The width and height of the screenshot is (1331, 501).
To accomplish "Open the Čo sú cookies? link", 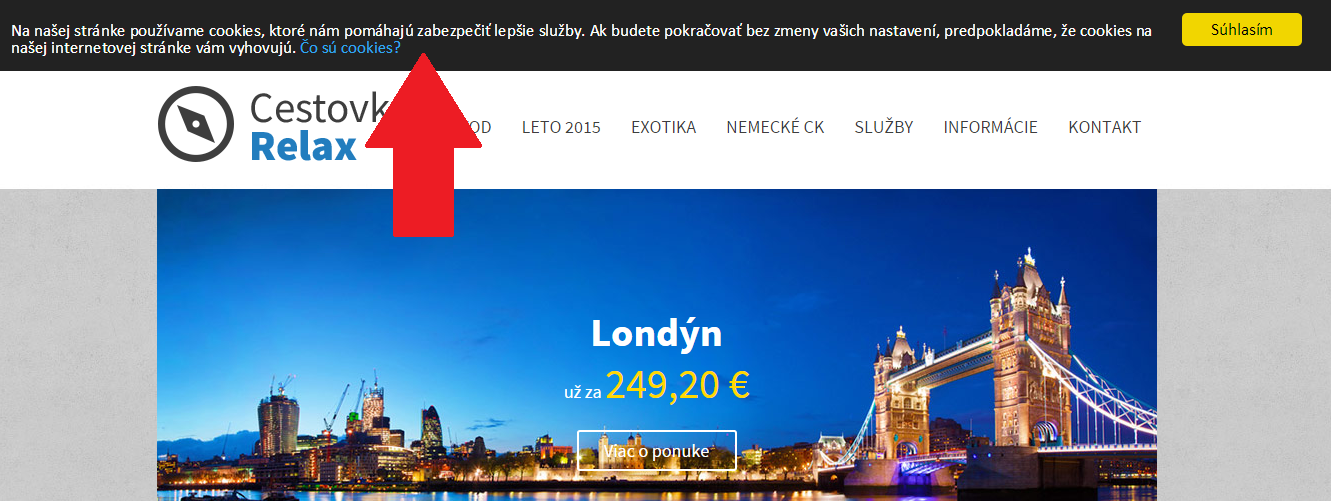I will pos(350,47).
